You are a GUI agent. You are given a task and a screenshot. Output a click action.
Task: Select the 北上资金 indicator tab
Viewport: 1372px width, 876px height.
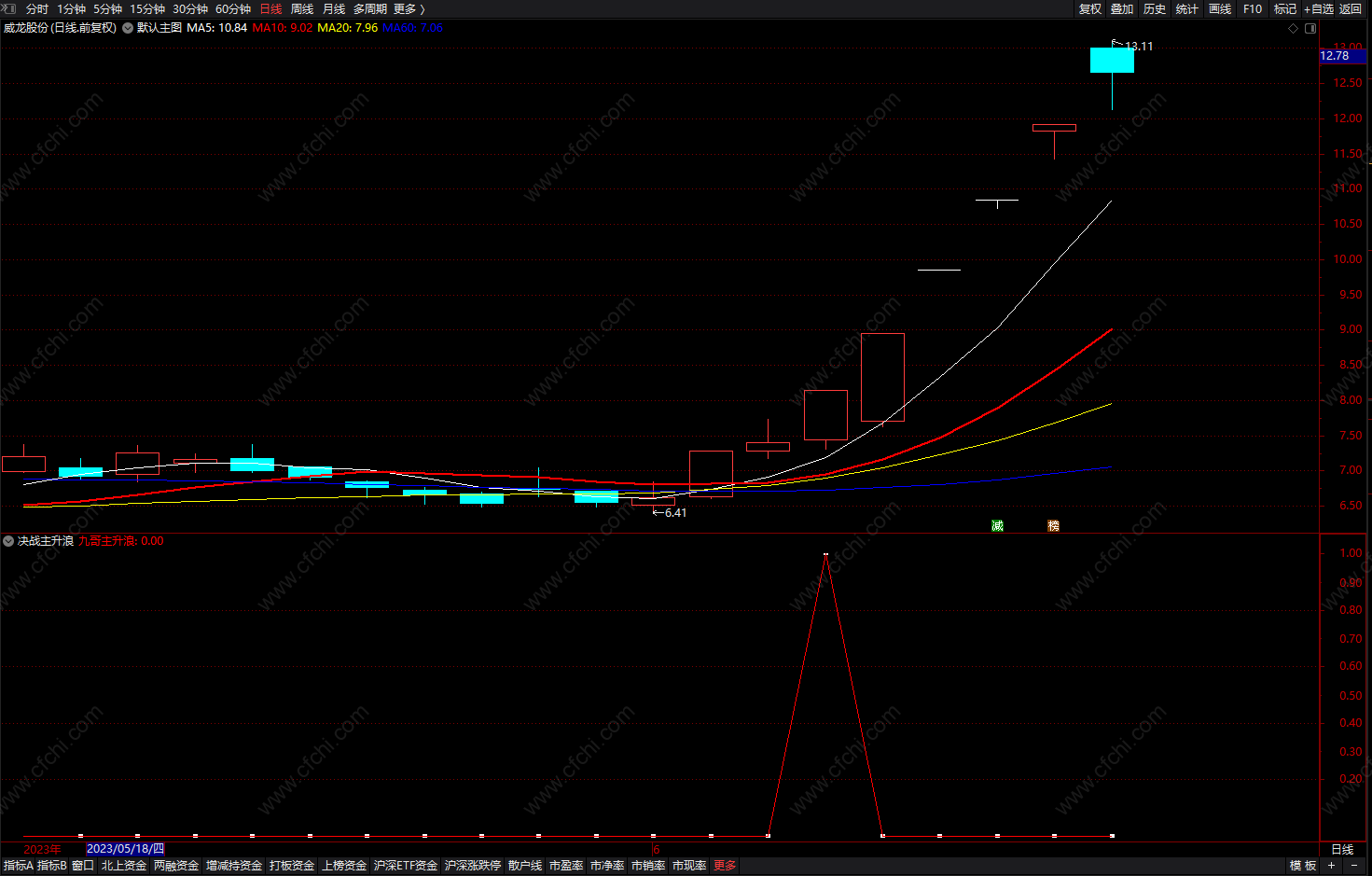[x=124, y=866]
